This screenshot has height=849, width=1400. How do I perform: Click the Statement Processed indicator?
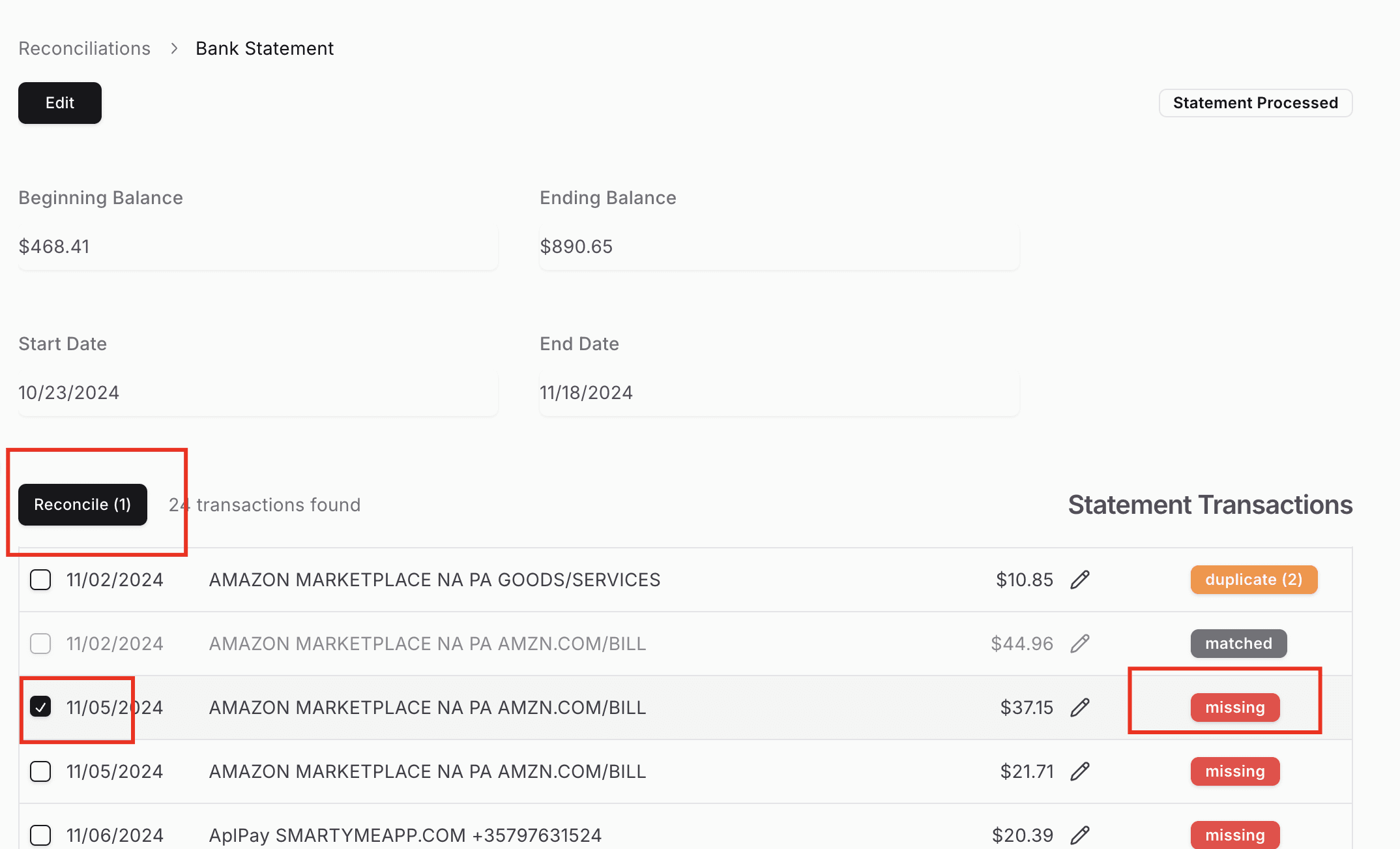point(1255,102)
